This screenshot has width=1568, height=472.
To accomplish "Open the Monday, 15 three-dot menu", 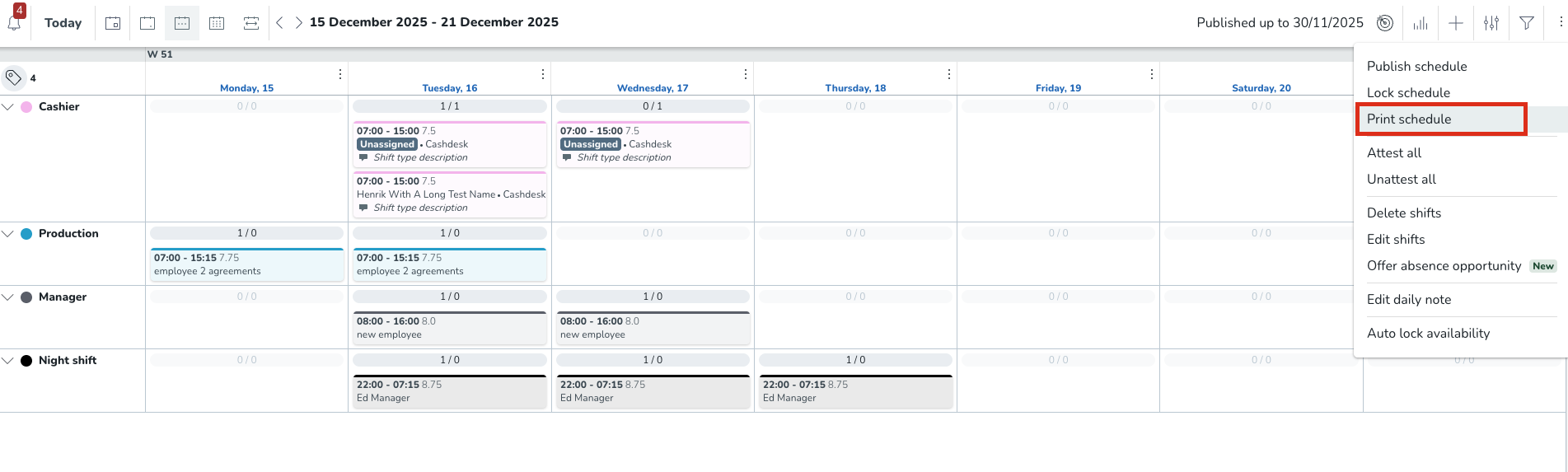I will (340, 74).
